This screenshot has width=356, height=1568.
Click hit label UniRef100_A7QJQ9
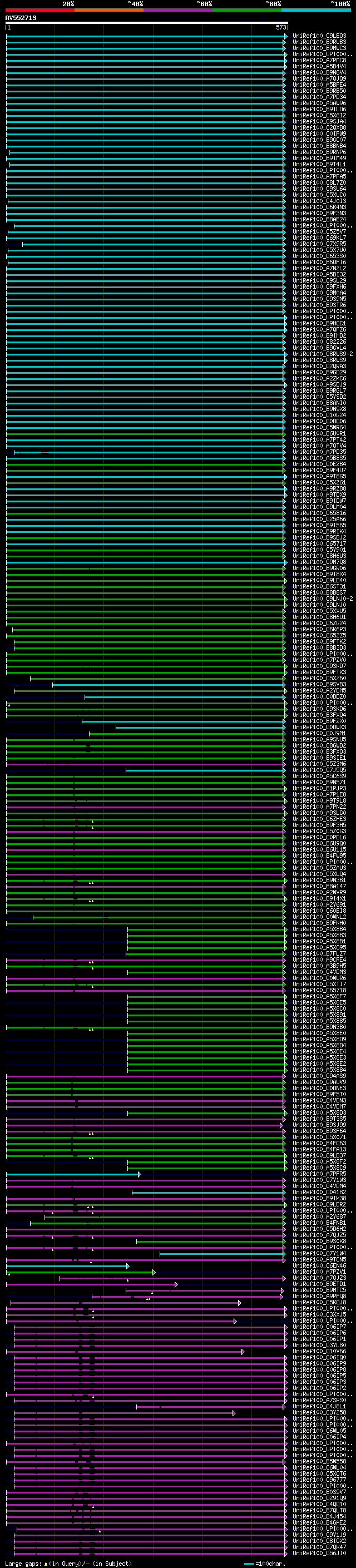point(319,78)
